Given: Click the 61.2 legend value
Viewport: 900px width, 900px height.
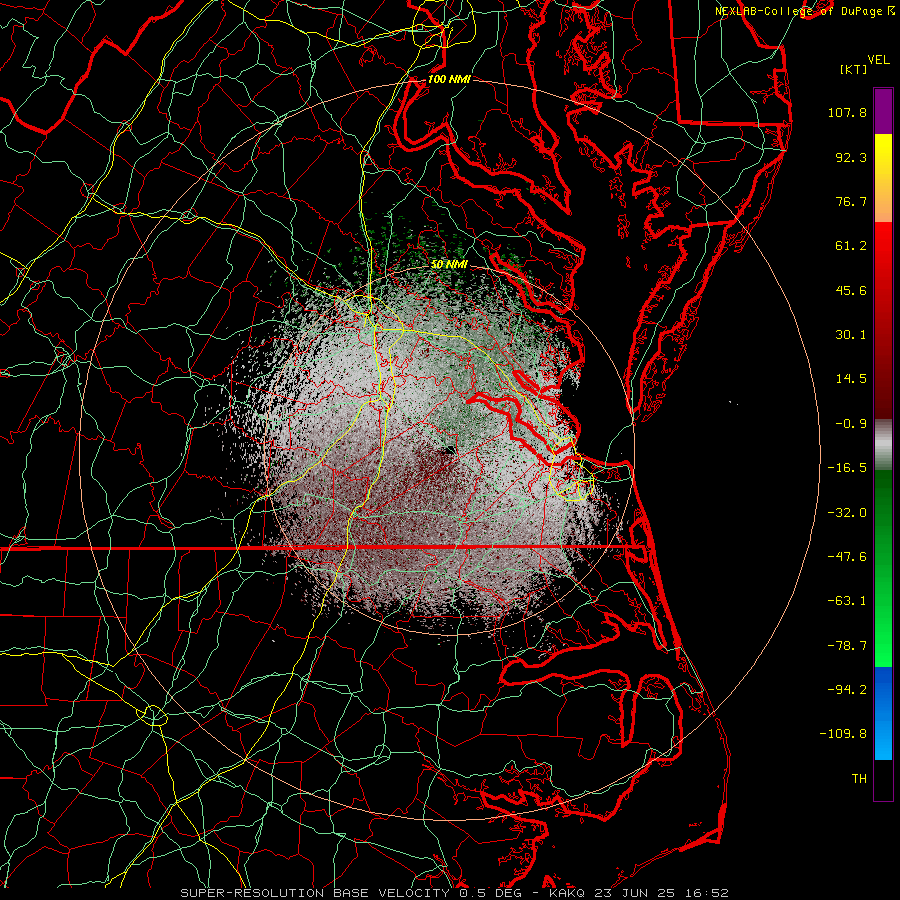Looking at the screenshot, I should [x=851, y=246].
